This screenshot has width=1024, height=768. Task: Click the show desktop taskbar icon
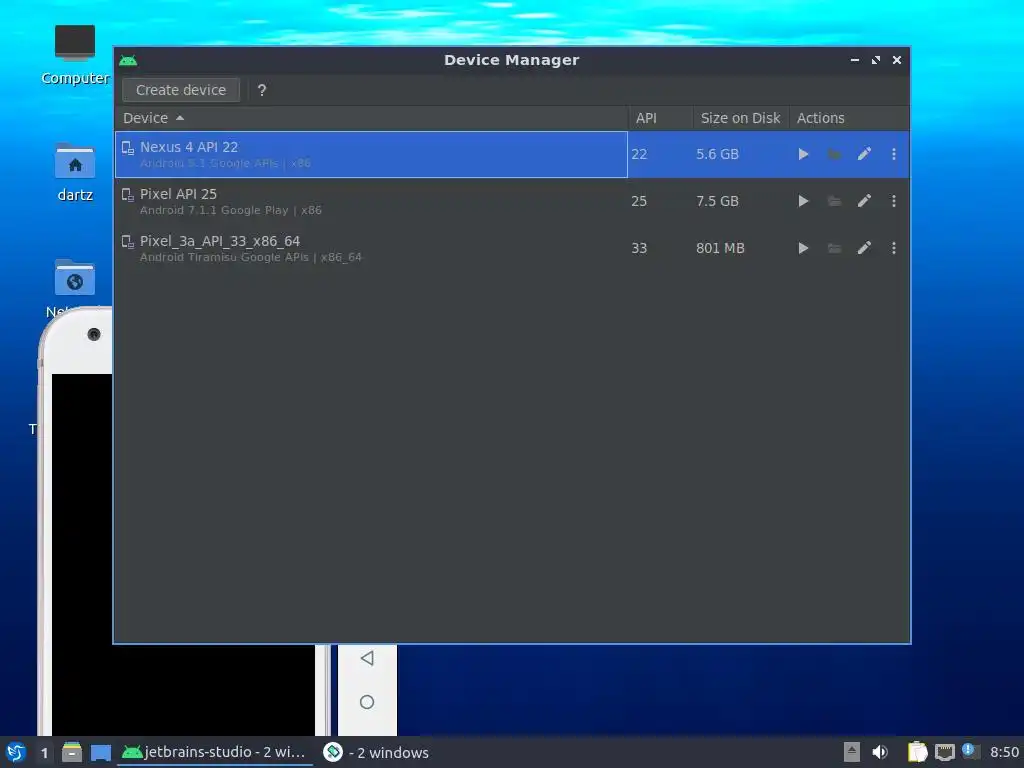coord(101,753)
